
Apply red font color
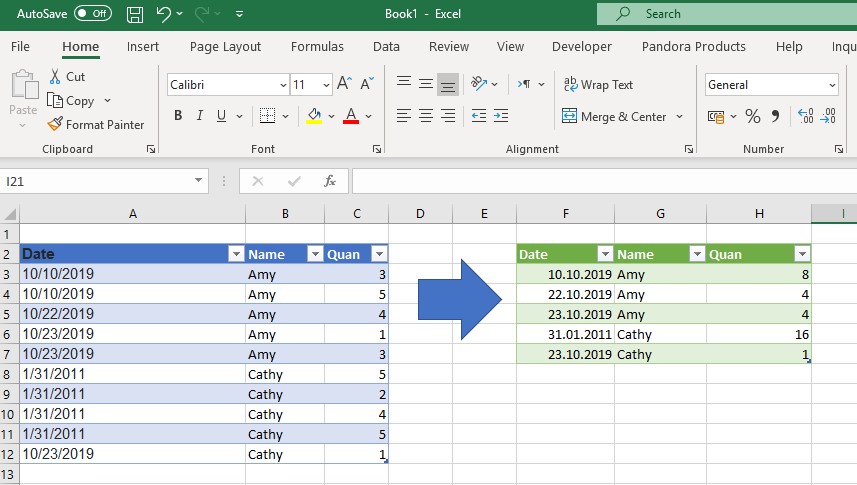[351, 115]
